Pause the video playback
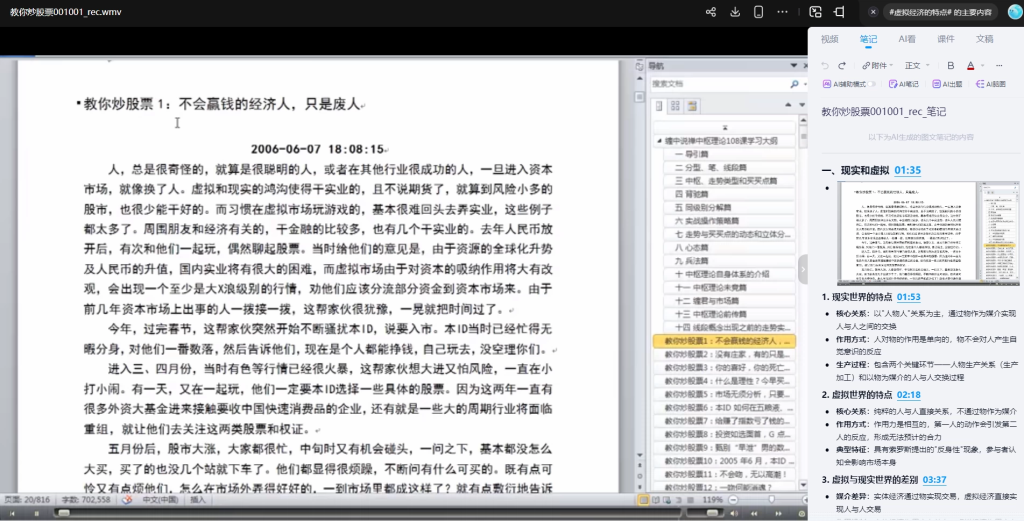 point(37,514)
